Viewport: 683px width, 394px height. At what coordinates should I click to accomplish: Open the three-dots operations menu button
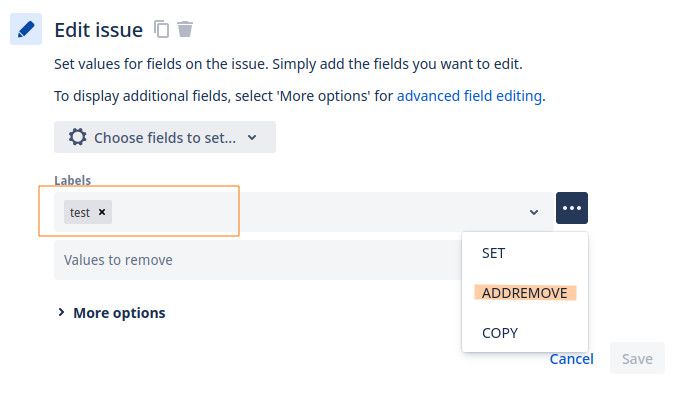pos(571,208)
